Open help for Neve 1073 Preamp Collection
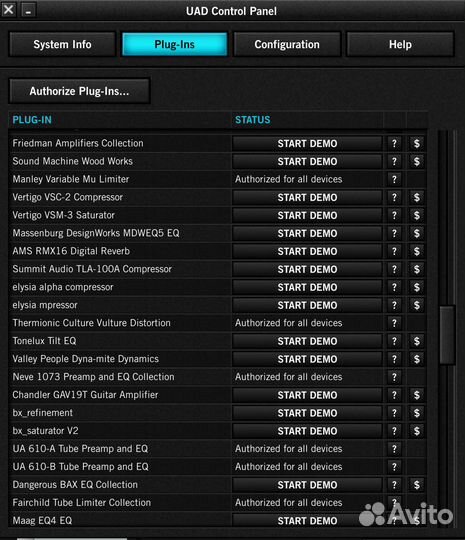 pyautogui.click(x=394, y=377)
